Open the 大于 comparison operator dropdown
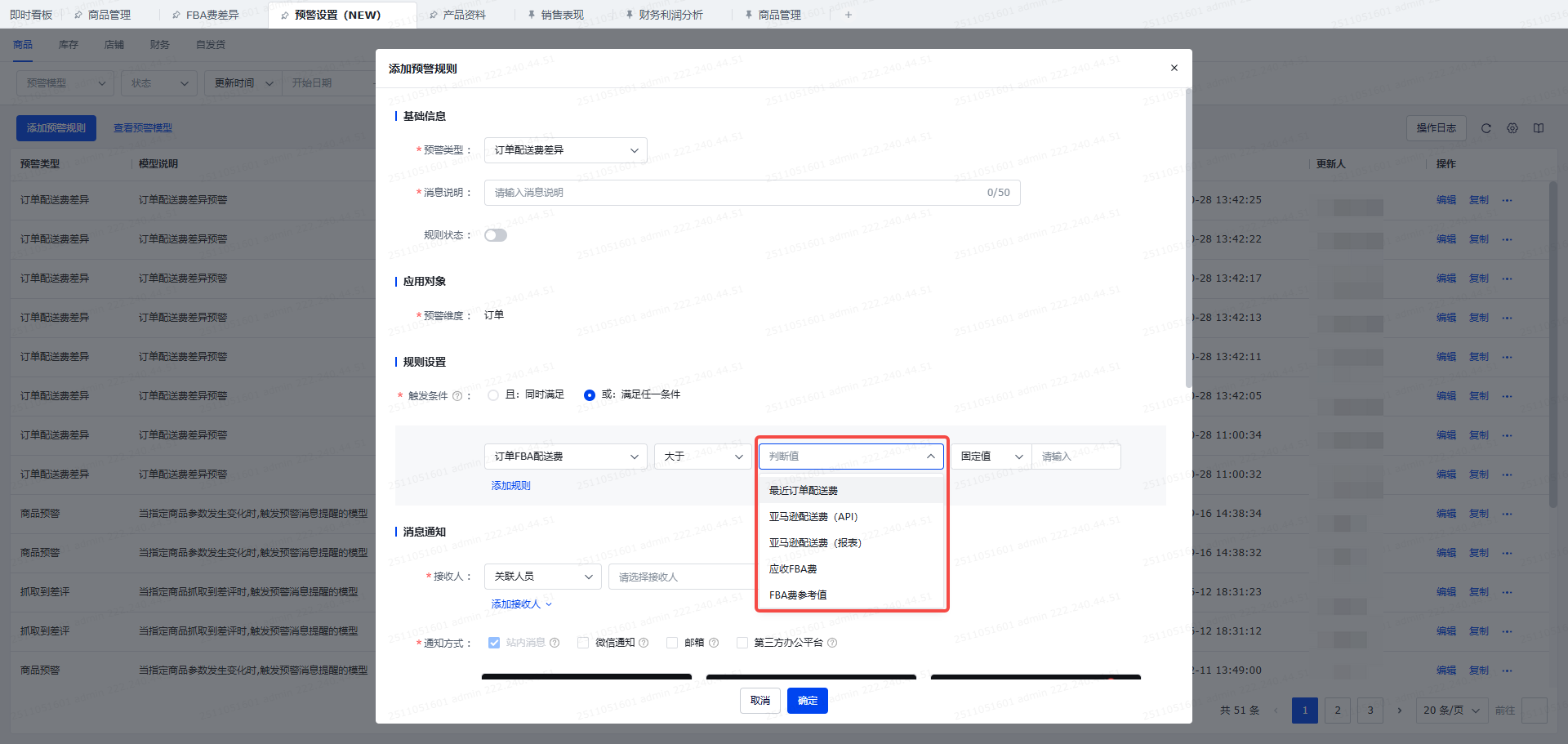This screenshot has width=1568, height=744. [x=703, y=457]
